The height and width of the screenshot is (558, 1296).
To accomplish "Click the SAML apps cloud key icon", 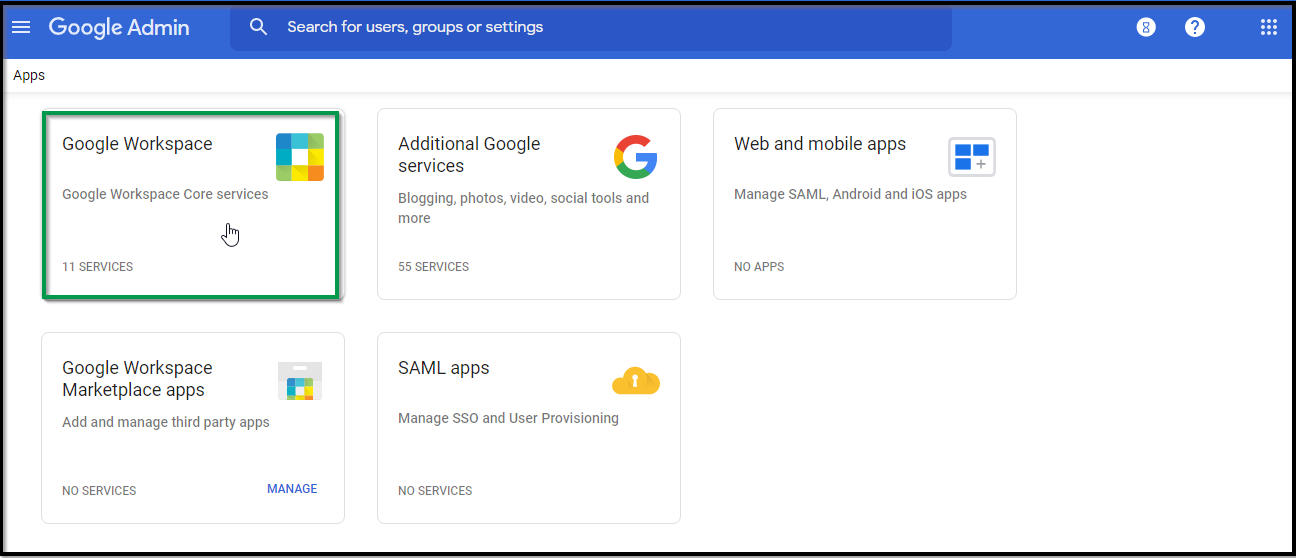I will [636, 381].
